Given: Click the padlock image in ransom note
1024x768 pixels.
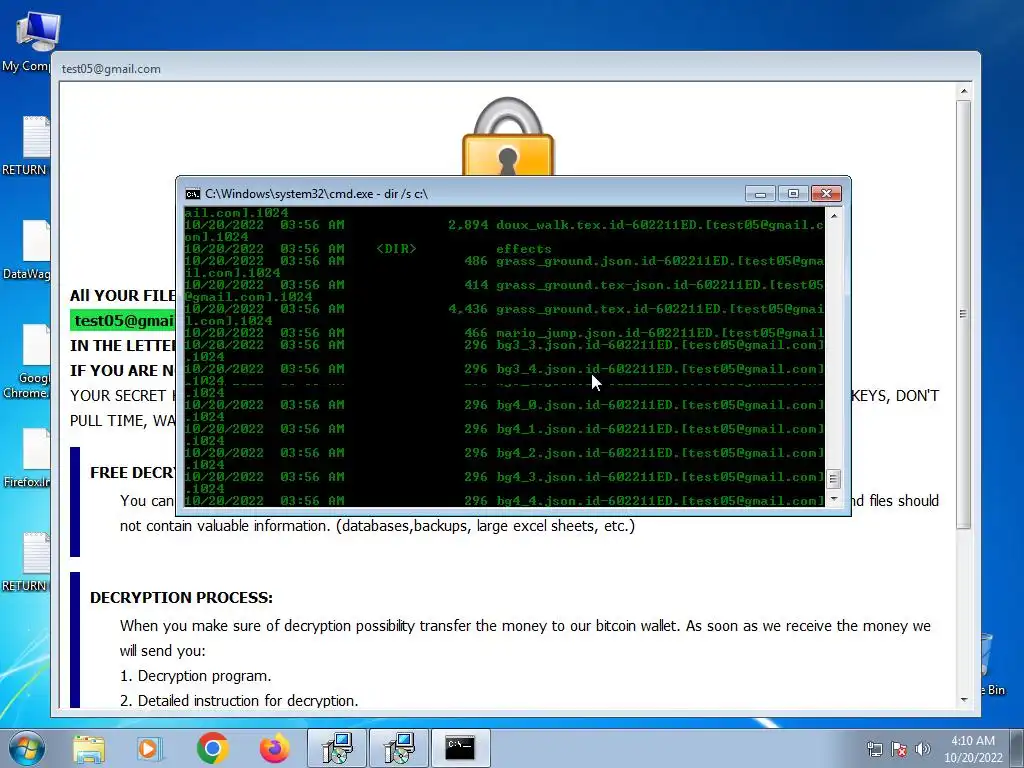Looking at the screenshot, I should 508,136.
